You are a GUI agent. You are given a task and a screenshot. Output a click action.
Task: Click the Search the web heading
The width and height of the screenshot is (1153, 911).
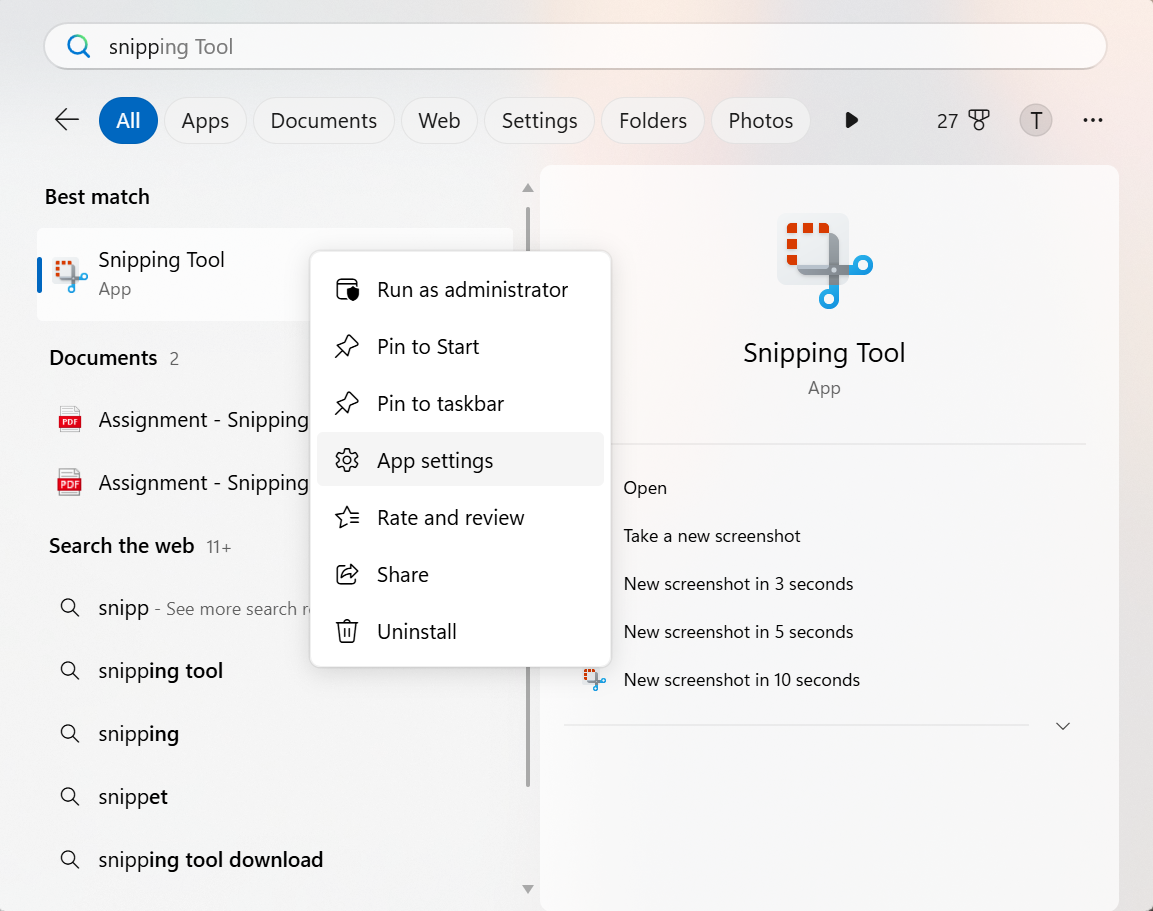(121, 546)
